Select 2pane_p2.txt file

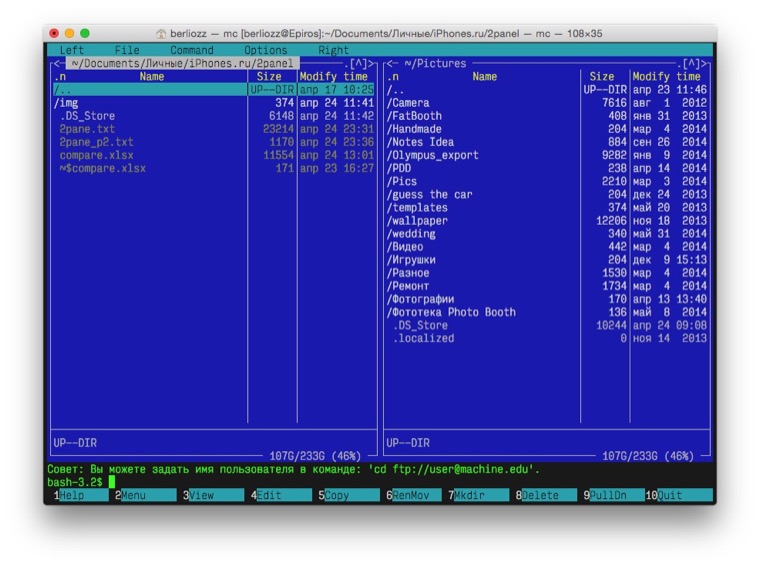tap(214, 142)
